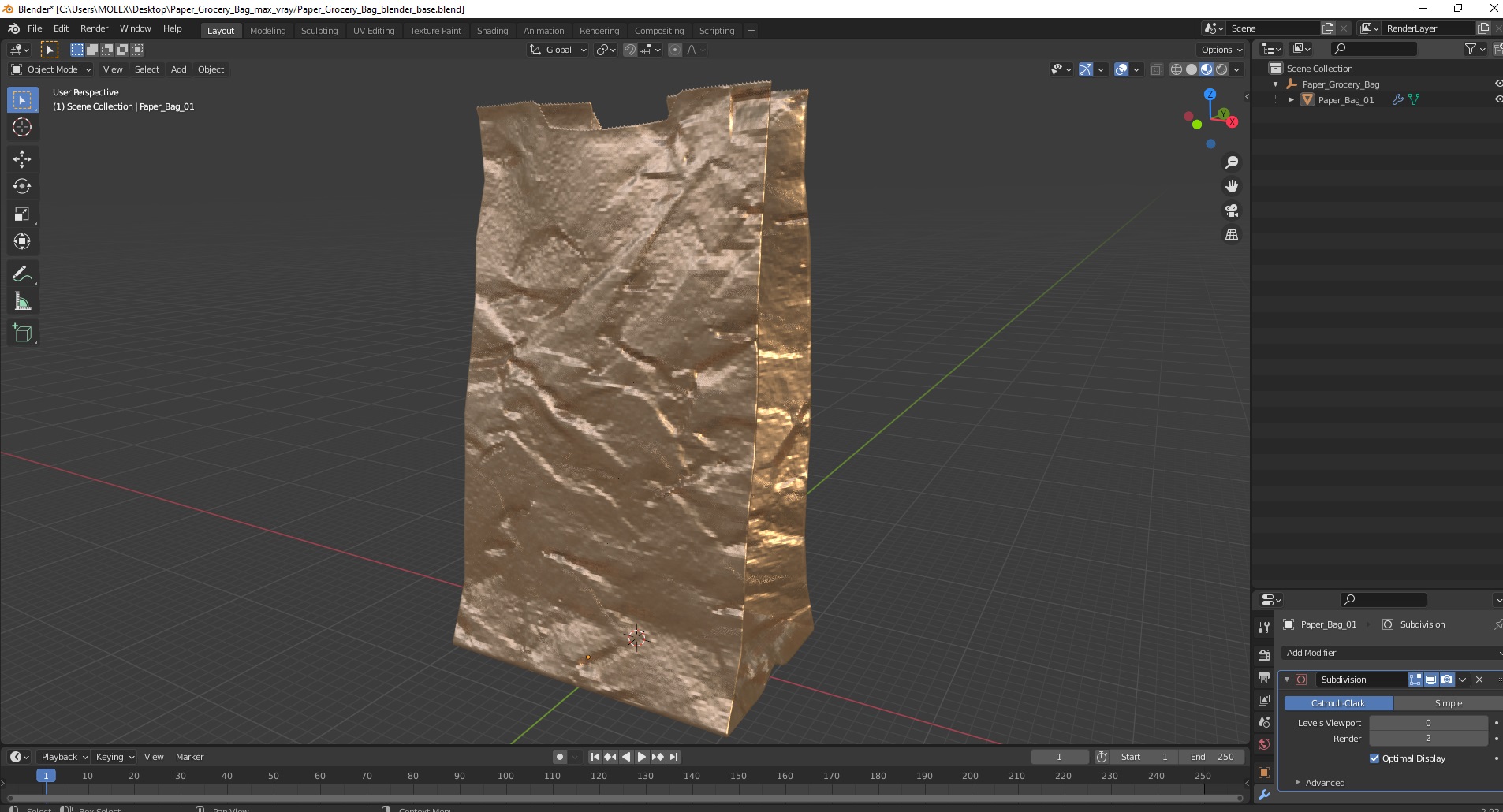
Task: Pick the Measure ruler tool
Action: [x=22, y=302]
